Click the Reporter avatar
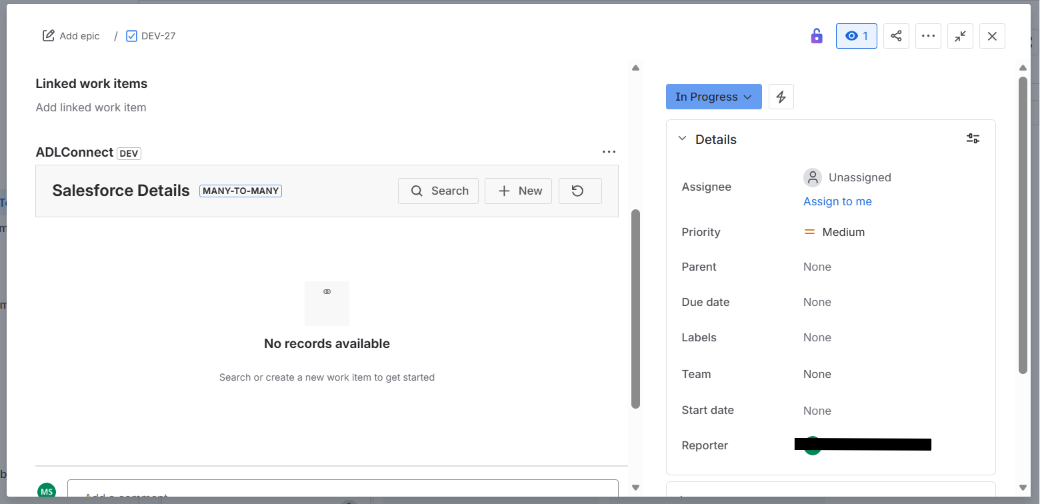 pos(812,445)
